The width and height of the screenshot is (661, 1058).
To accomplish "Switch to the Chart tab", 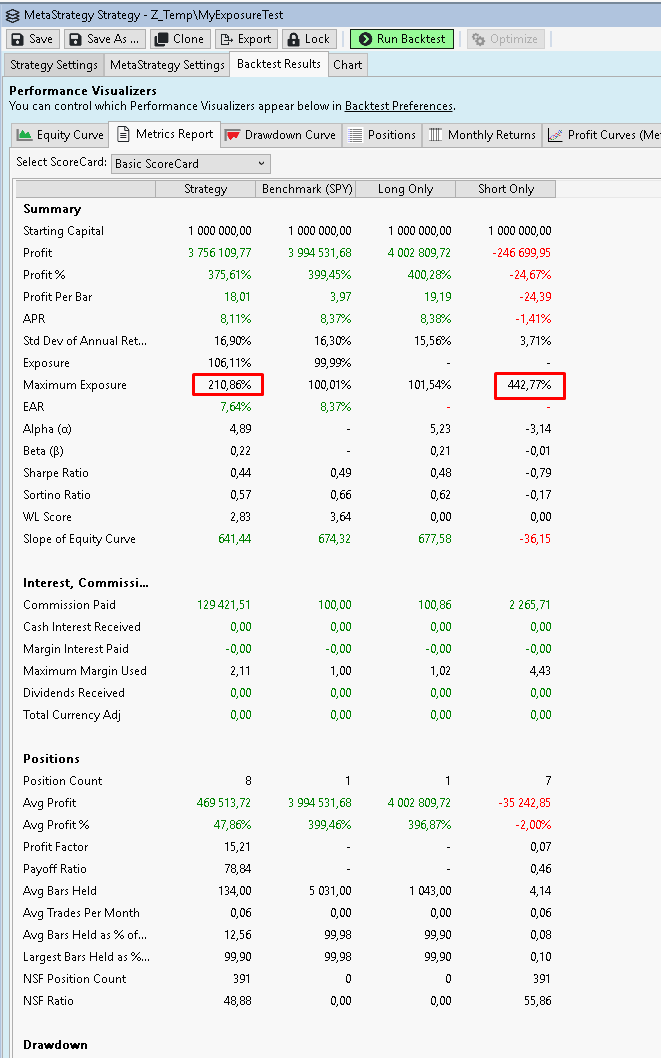I will tap(348, 65).
